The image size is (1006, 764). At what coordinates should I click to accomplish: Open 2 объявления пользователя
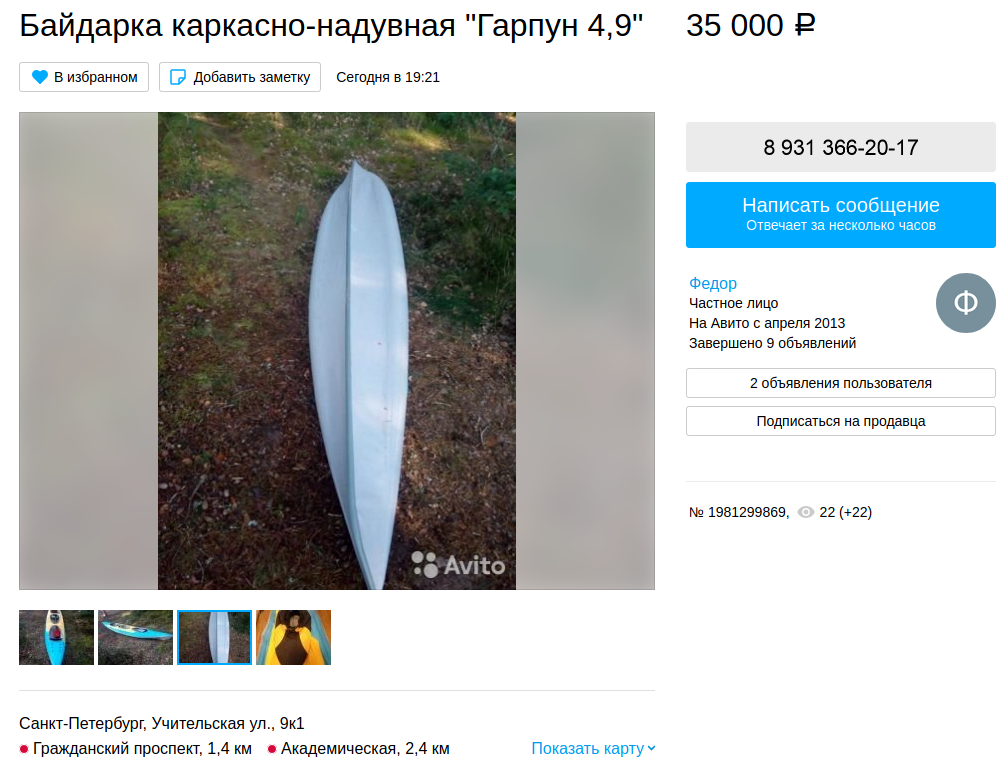[x=840, y=383]
